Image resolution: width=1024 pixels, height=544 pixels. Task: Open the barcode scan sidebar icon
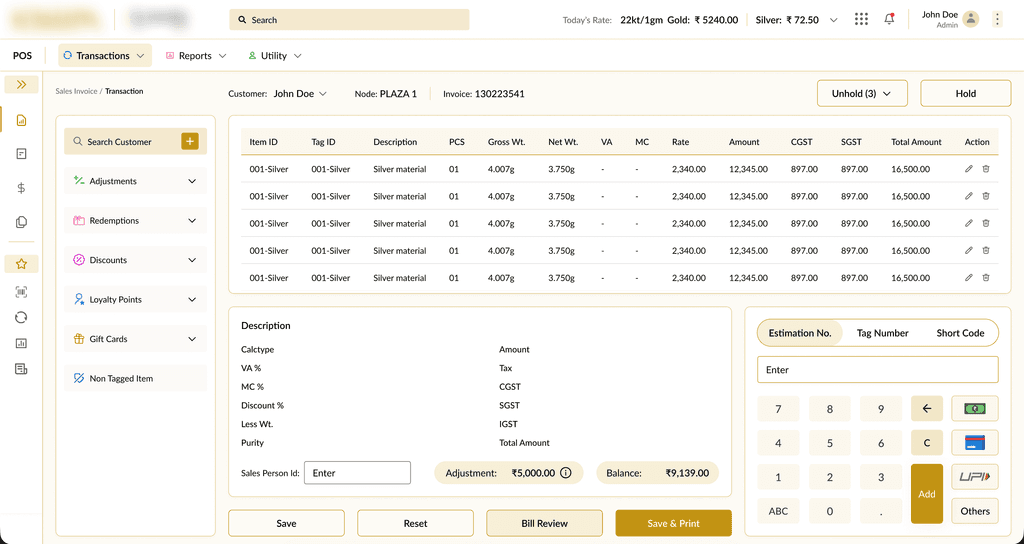coord(21,292)
